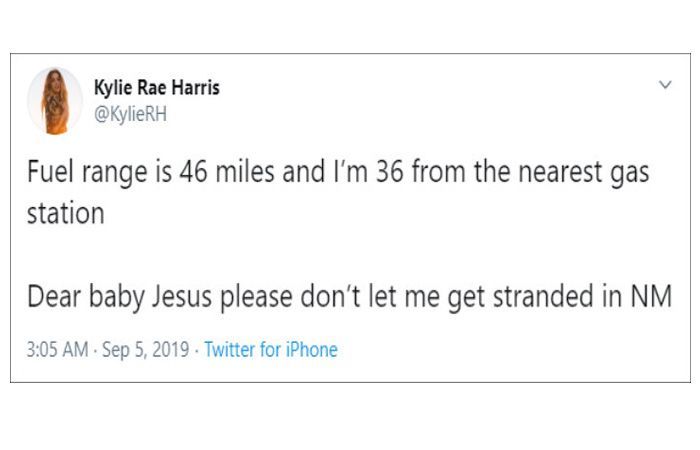Open the Twitter for iPhone source link
700x450 pixels.
271,350
